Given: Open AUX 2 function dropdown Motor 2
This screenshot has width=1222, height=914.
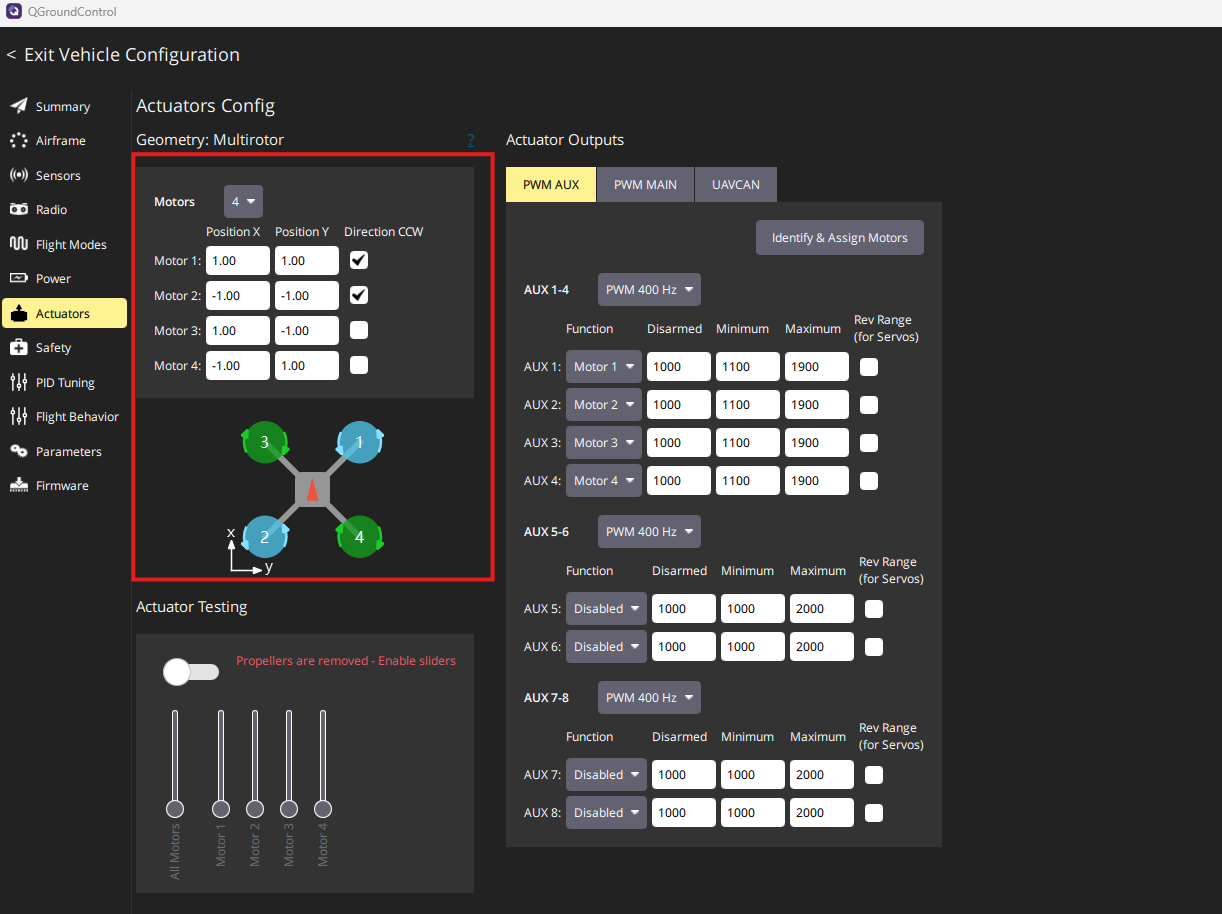Looking at the screenshot, I should pos(603,405).
